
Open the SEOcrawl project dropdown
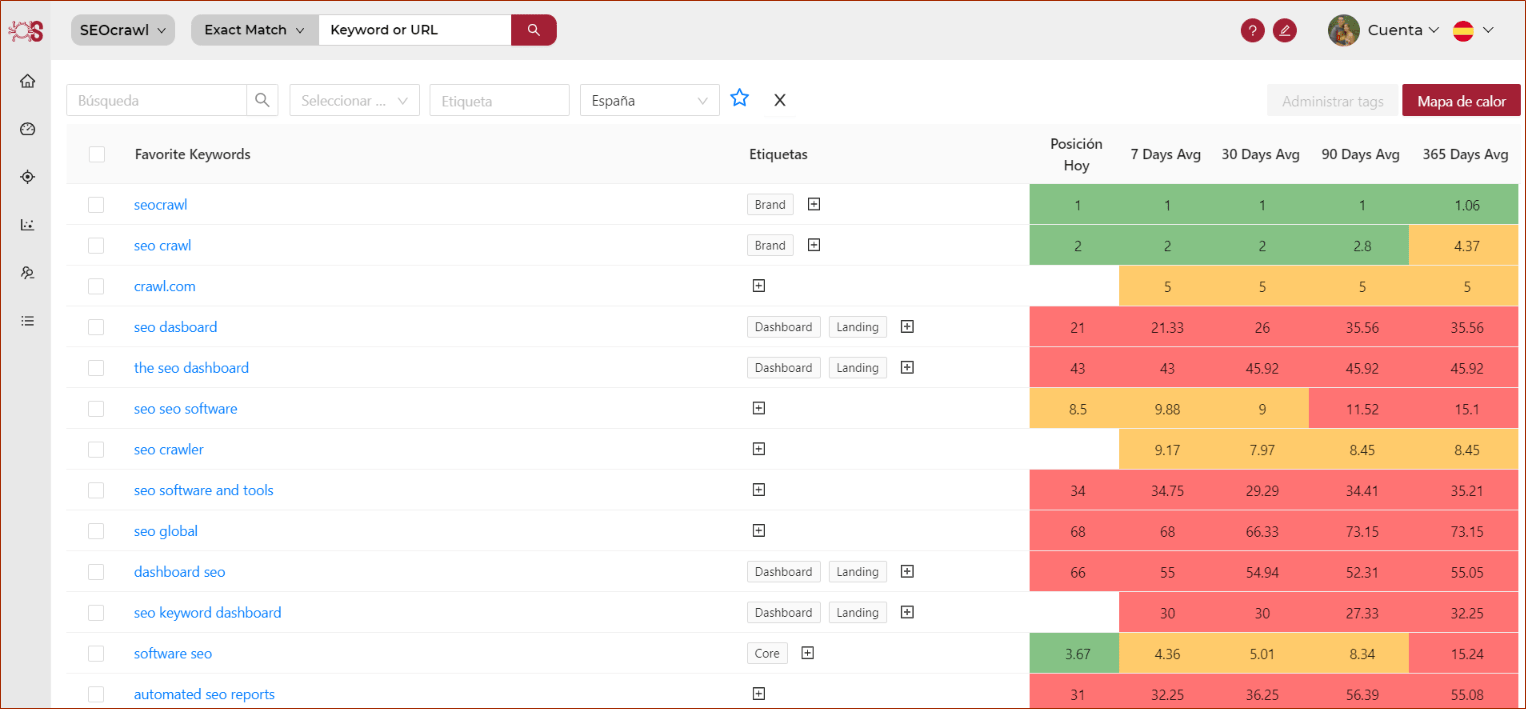point(122,30)
